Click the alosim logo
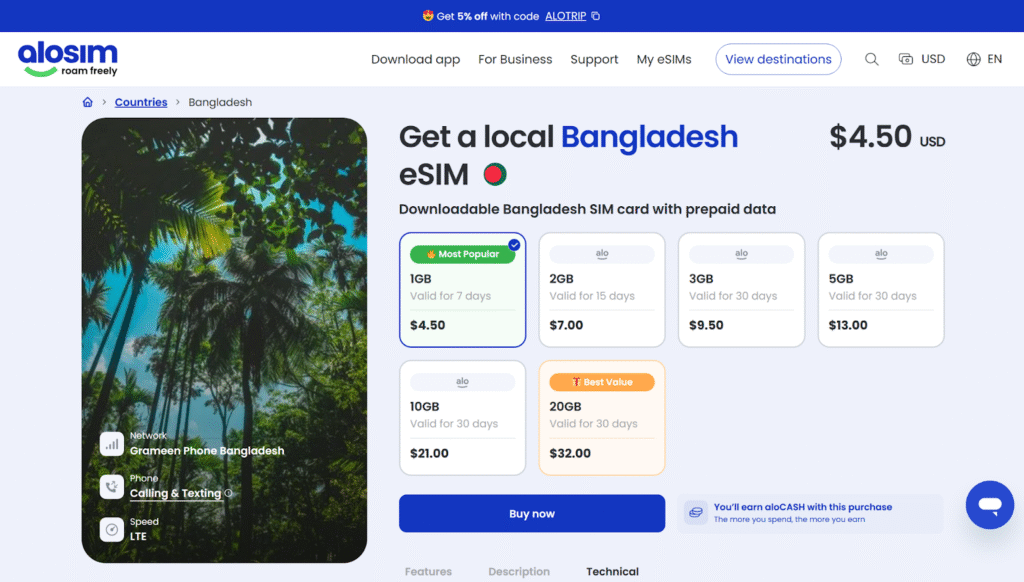The height and width of the screenshot is (582, 1024). click(68, 58)
